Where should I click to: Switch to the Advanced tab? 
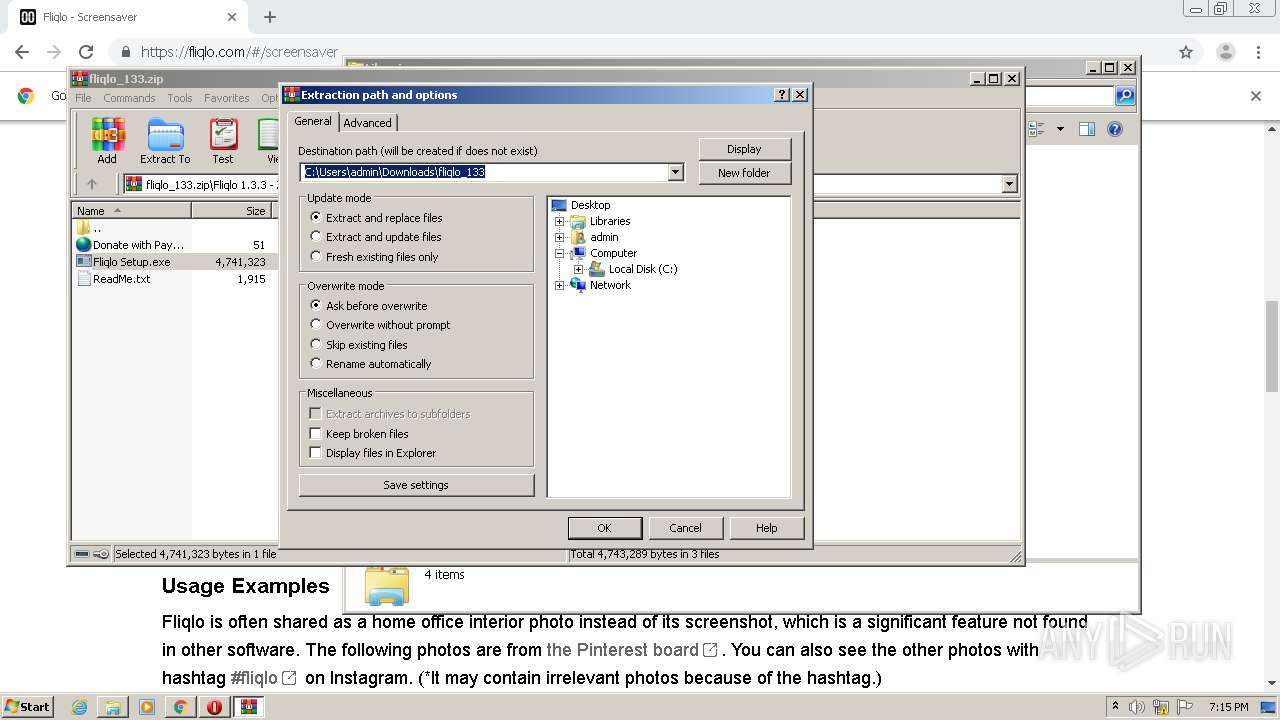click(x=368, y=123)
